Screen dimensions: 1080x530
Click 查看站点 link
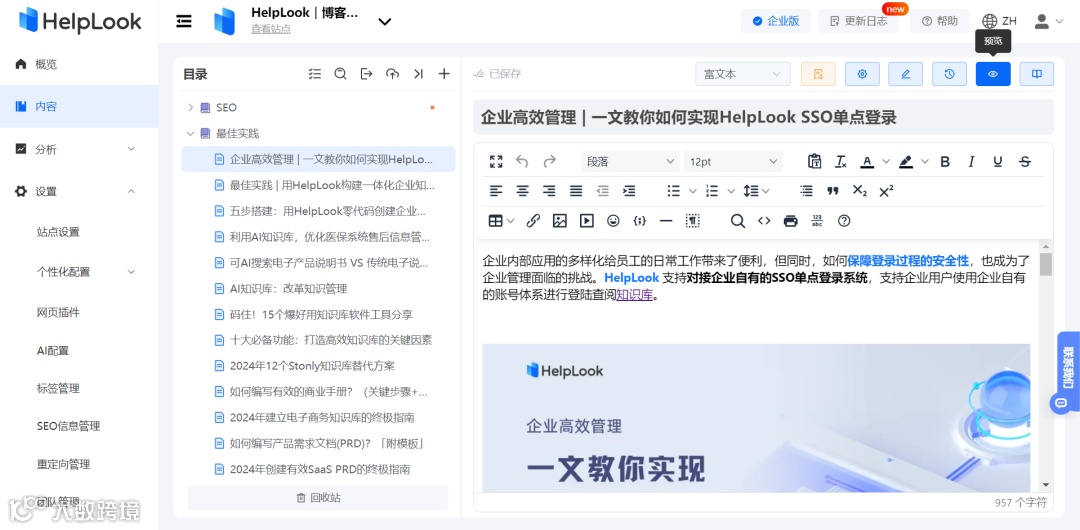point(271,29)
